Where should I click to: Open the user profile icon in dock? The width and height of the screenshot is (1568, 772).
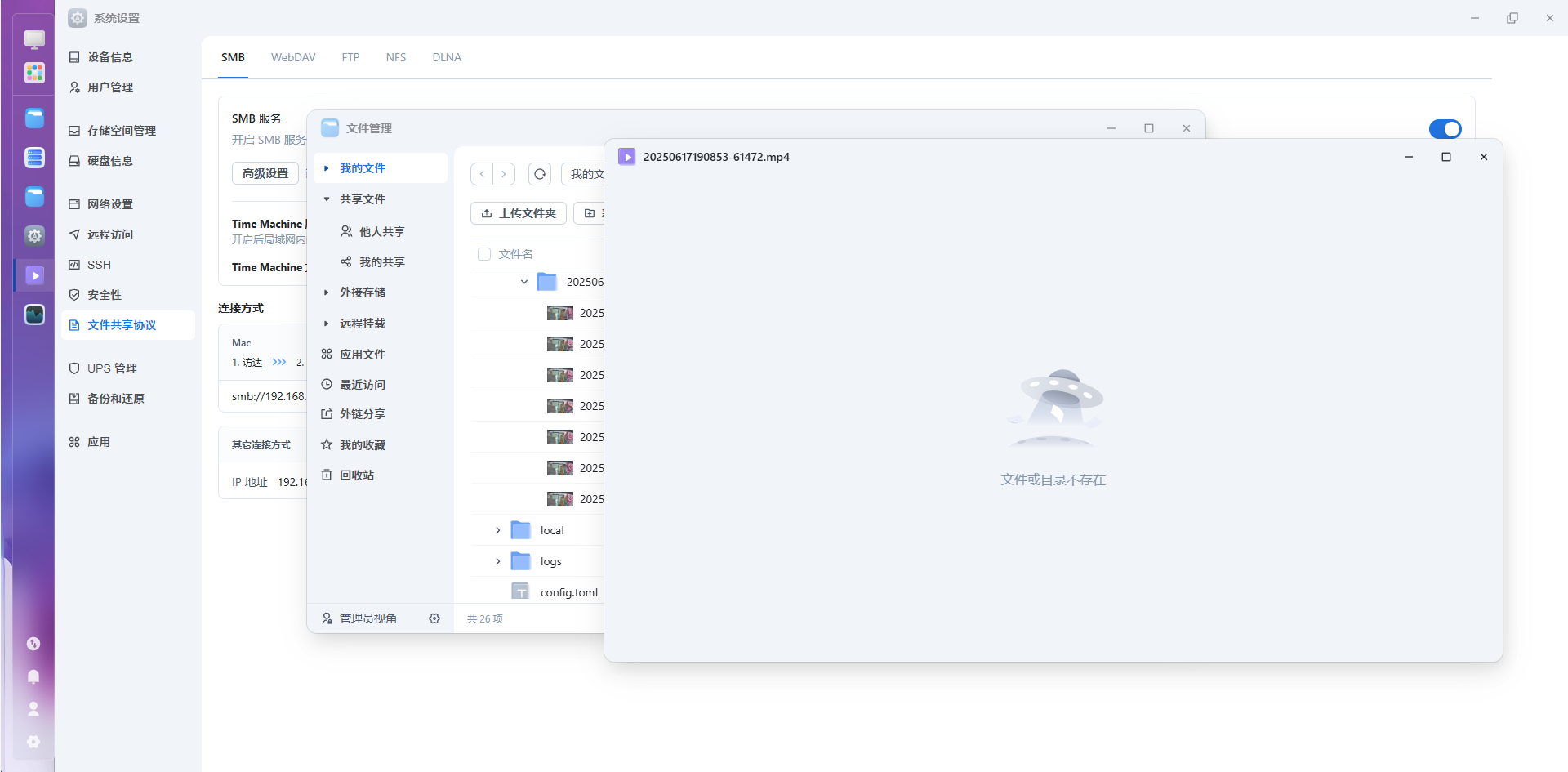[33, 709]
